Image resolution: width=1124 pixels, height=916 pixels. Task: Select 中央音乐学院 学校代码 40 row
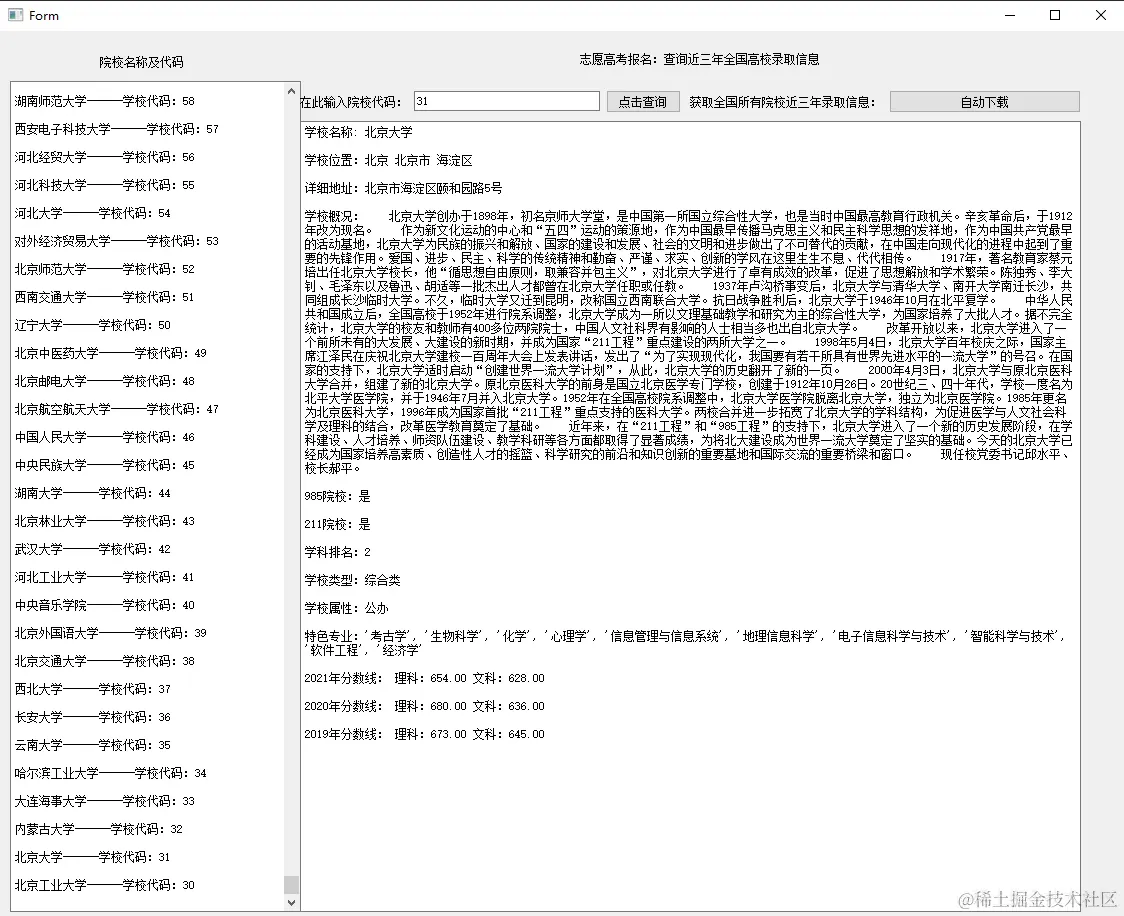[105, 604]
